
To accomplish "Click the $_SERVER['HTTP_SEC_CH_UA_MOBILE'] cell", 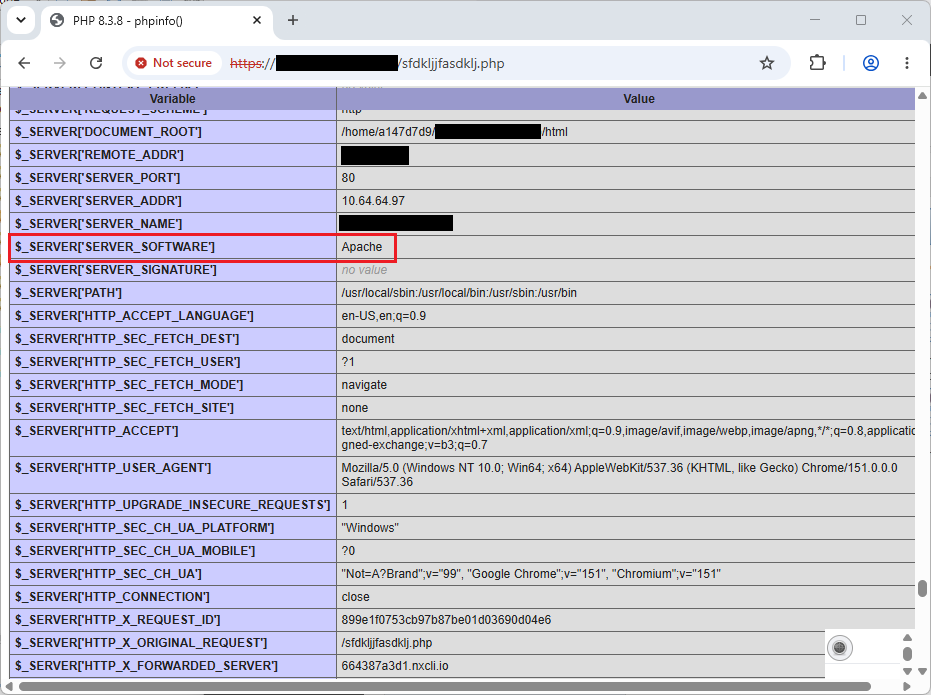I will [x=173, y=551].
